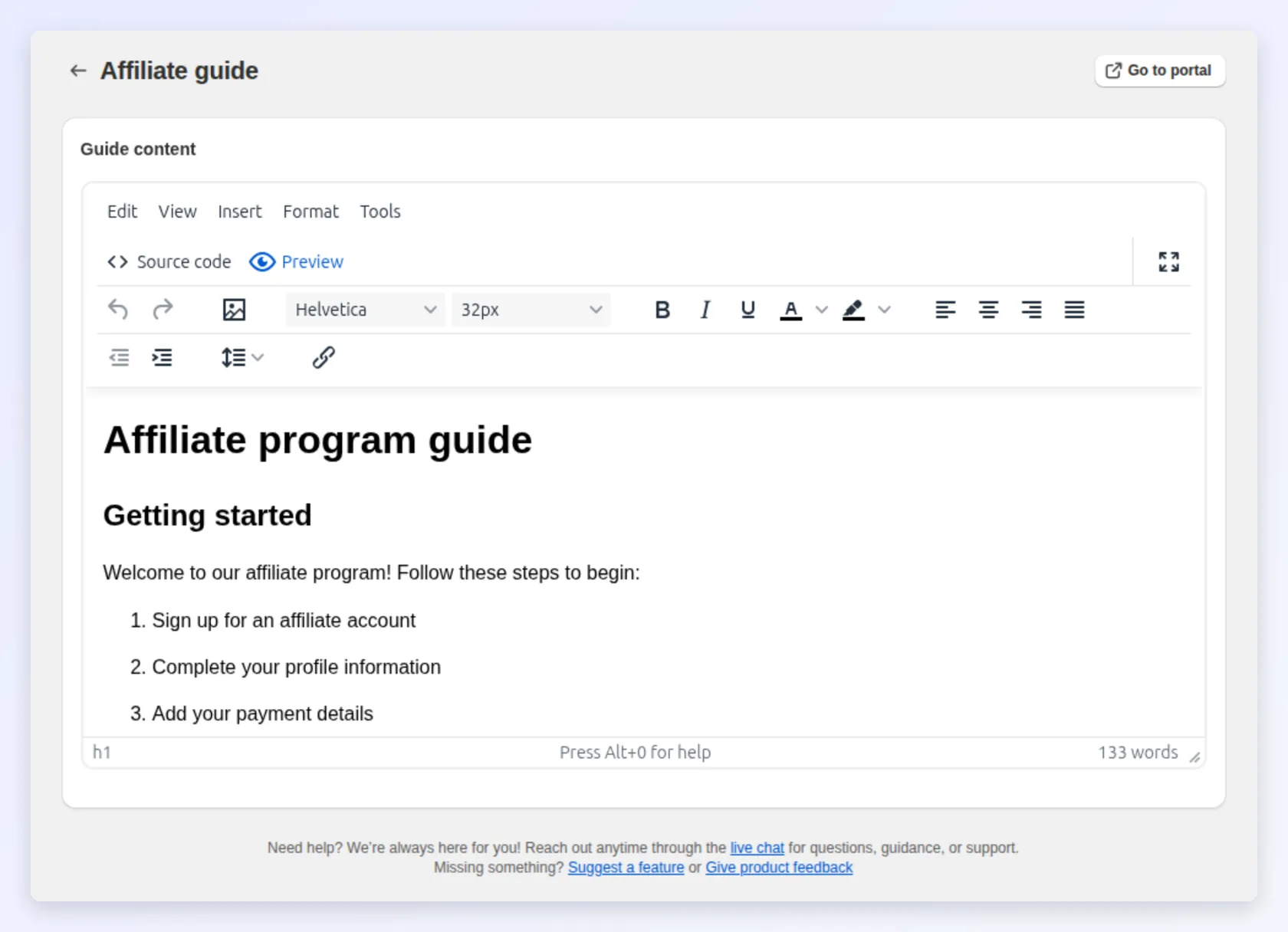
Task: Expand the highlight color picker arrow
Action: pos(884,310)
